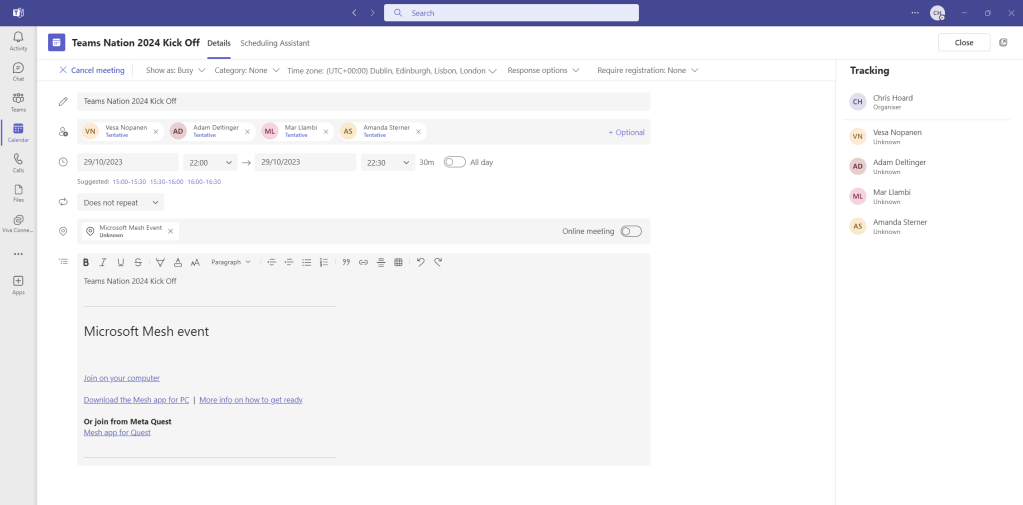Open the 22:00 start time dropdown
This screenshot has width=1023, height=505.
[x=211, y=162]
